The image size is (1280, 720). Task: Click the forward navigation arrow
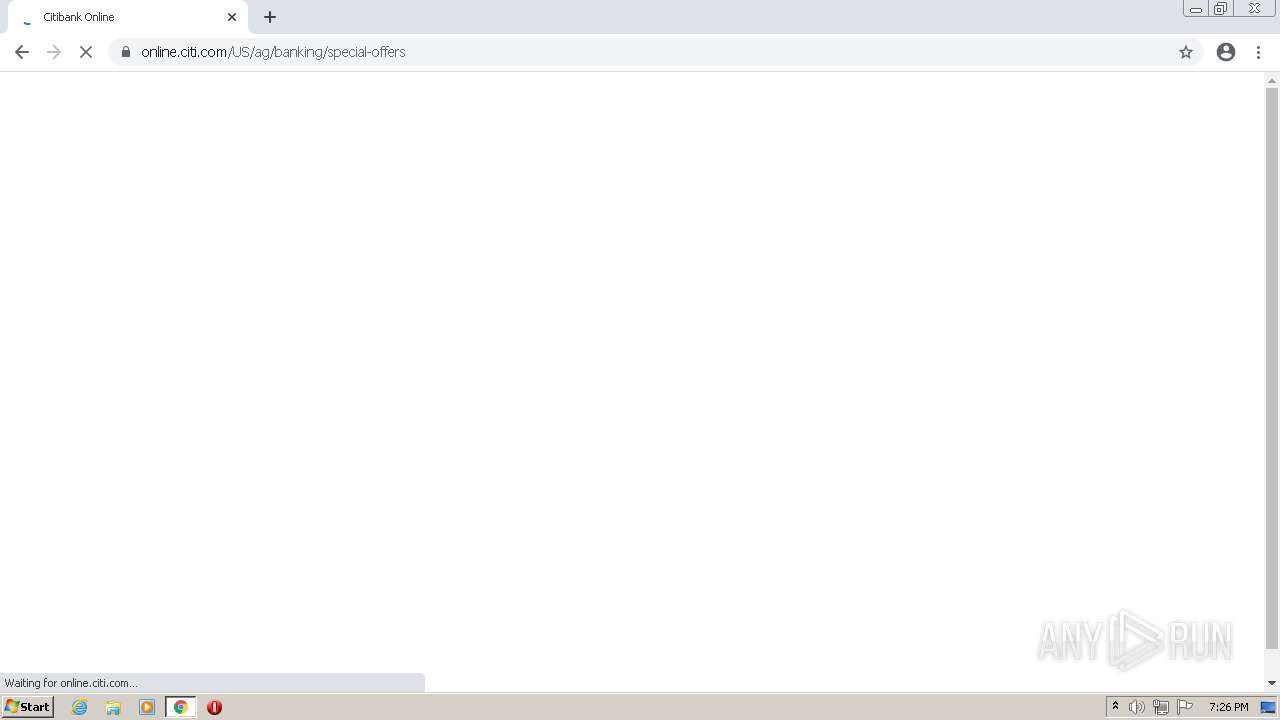click(x=54, y=52)
